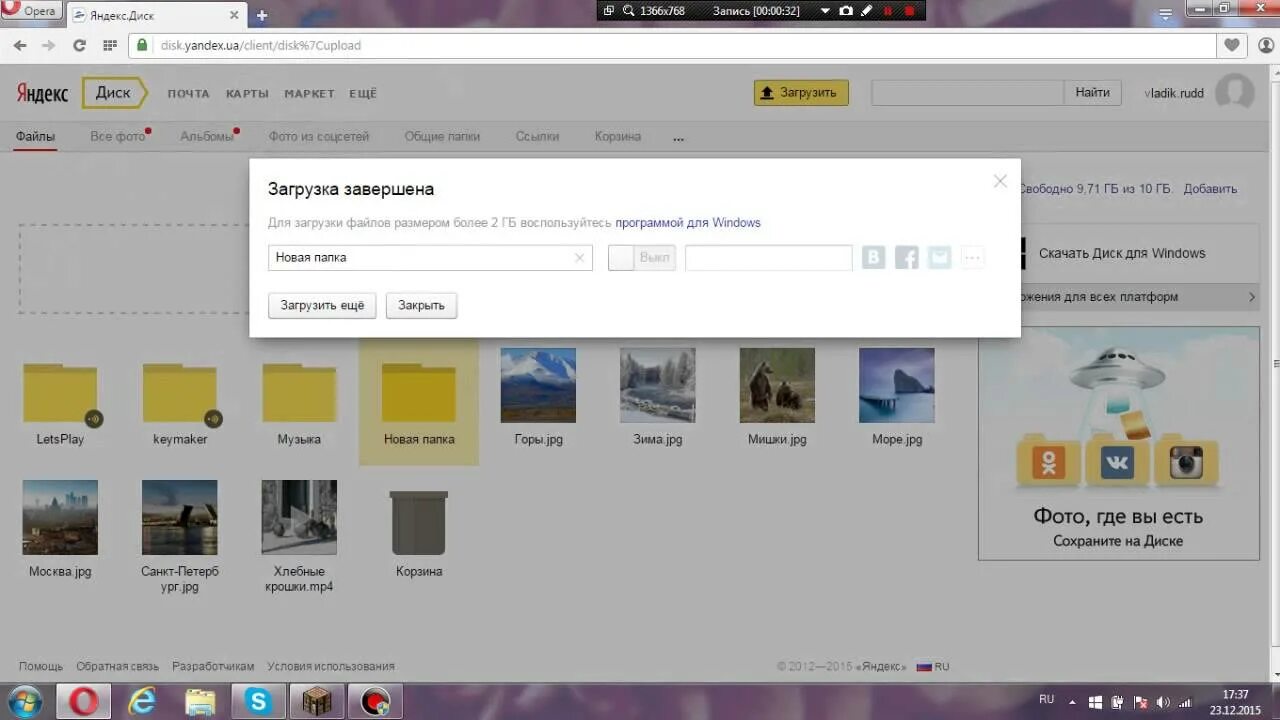Viewport: 1280px width, 720px height.
Task: Open the Условия использования footer link
Action: (x=331, y=666)
